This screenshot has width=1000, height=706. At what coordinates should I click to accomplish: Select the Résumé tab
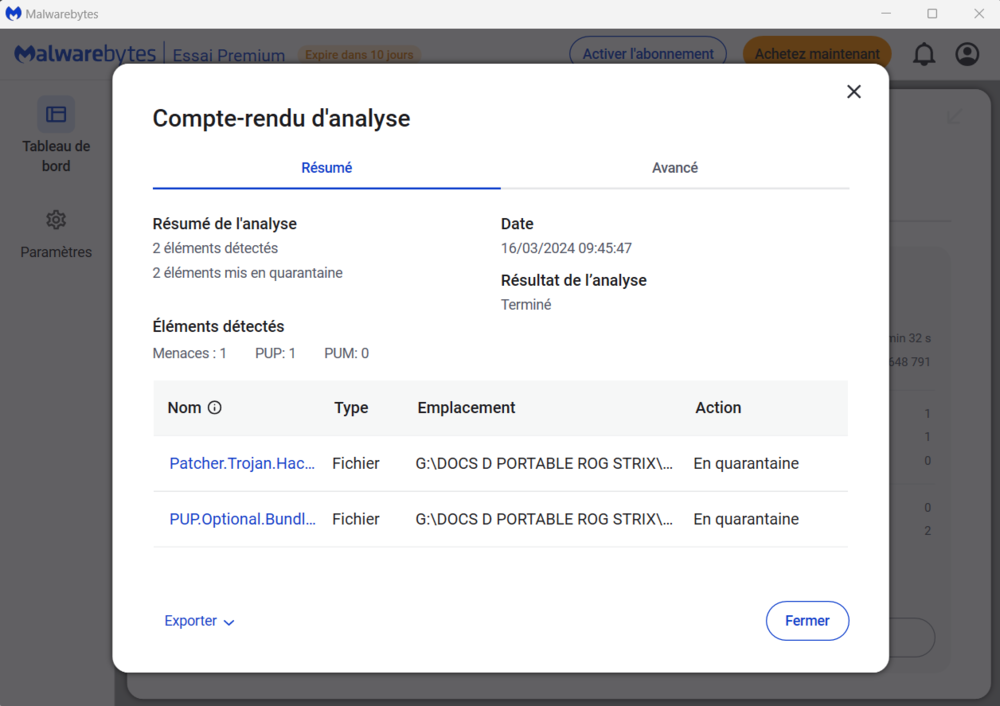tap(327, 168)
